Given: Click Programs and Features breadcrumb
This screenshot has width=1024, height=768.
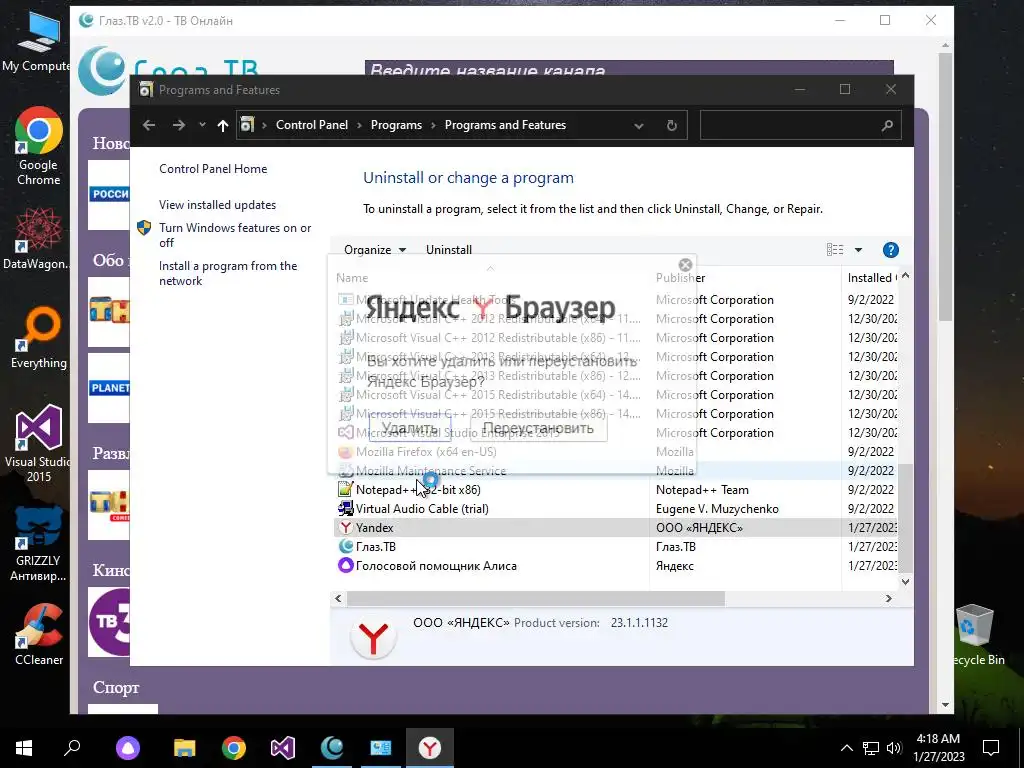Looking at the screenshot, I should click(505, 125).
